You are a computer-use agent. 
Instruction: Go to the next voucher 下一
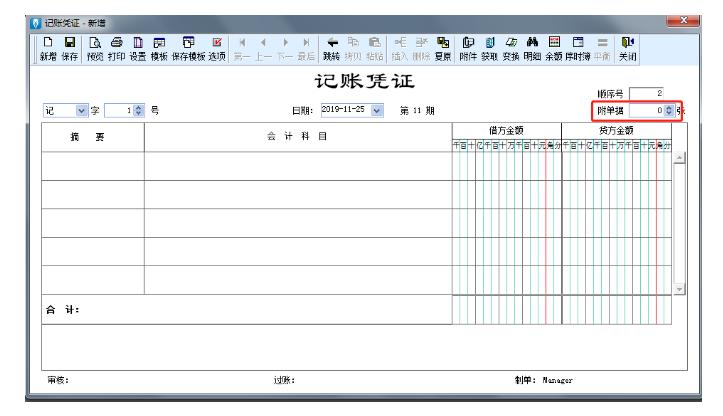pos(285,48)
